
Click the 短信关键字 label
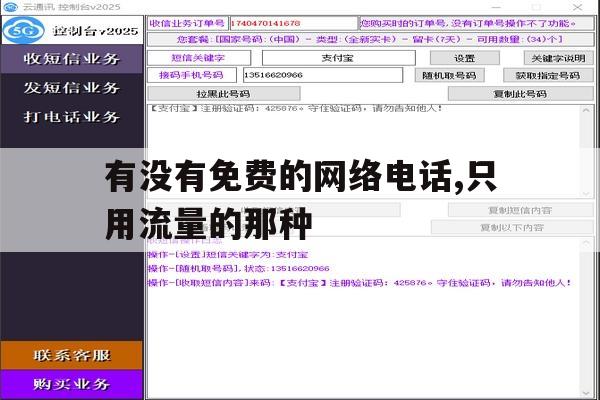pos(199,58)
